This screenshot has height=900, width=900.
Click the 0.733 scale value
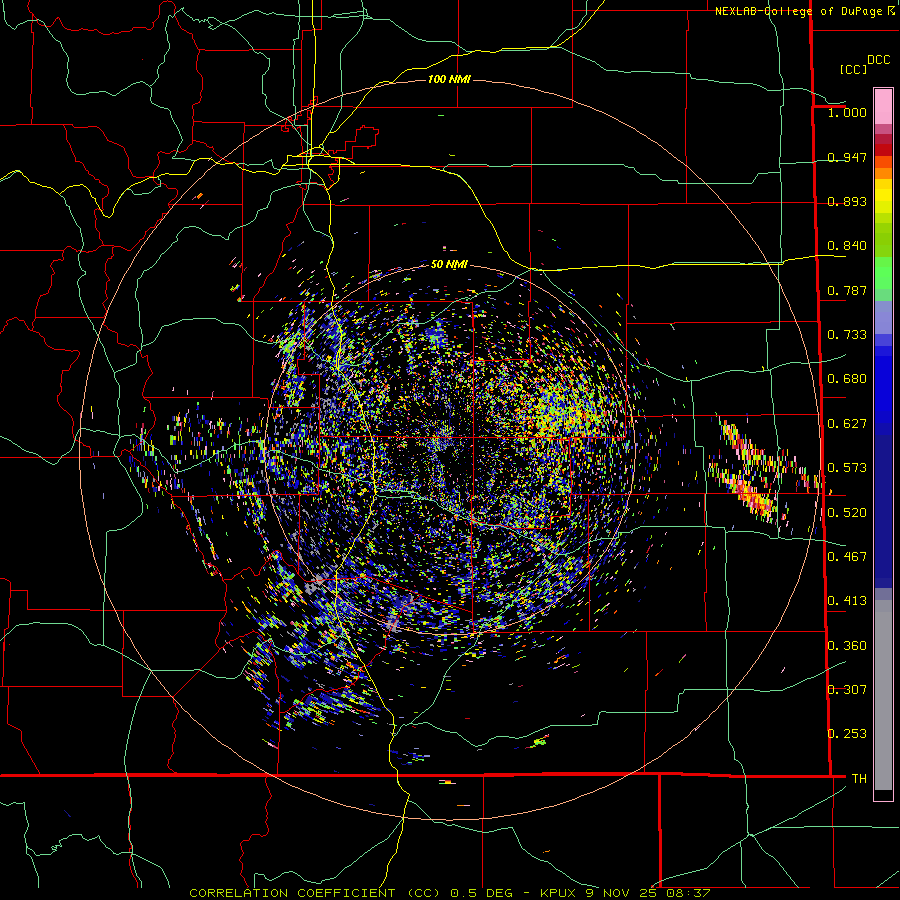(x=847, y=335)
